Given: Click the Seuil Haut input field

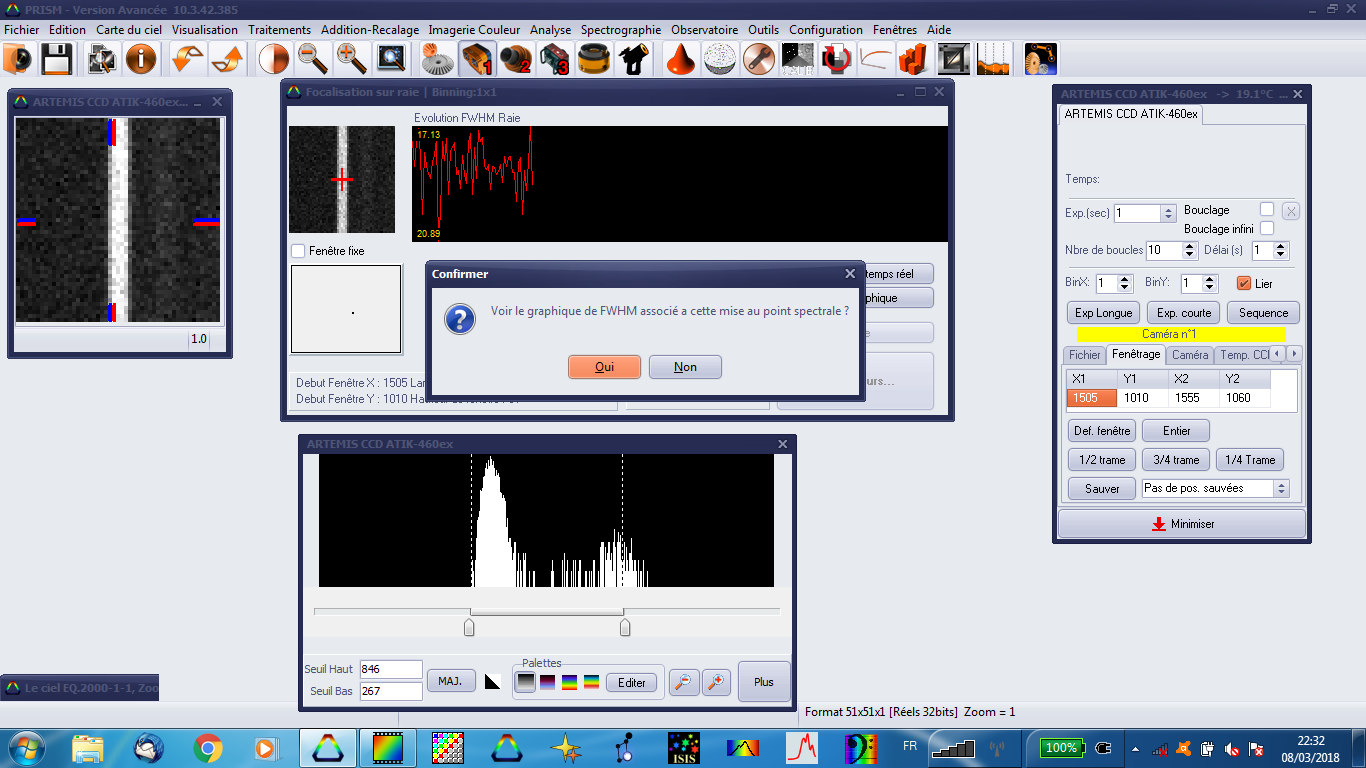Looking at the screenshot, I should 390,670.
